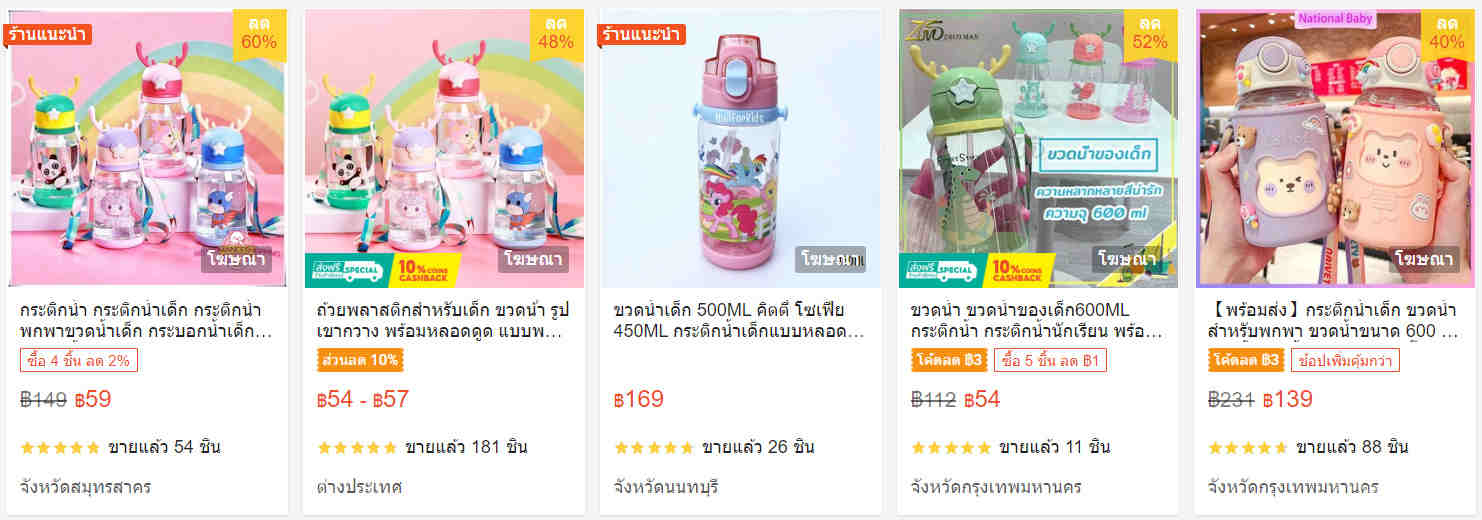
Task: Open the My Little Pony bottle product image
Action: tap(740, 149)
